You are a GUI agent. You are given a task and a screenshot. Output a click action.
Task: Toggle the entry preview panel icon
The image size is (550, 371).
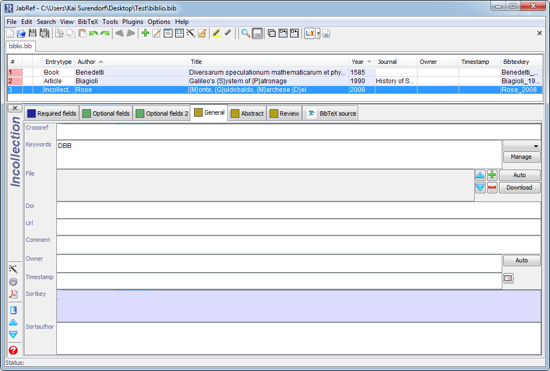tap(257, 34)
